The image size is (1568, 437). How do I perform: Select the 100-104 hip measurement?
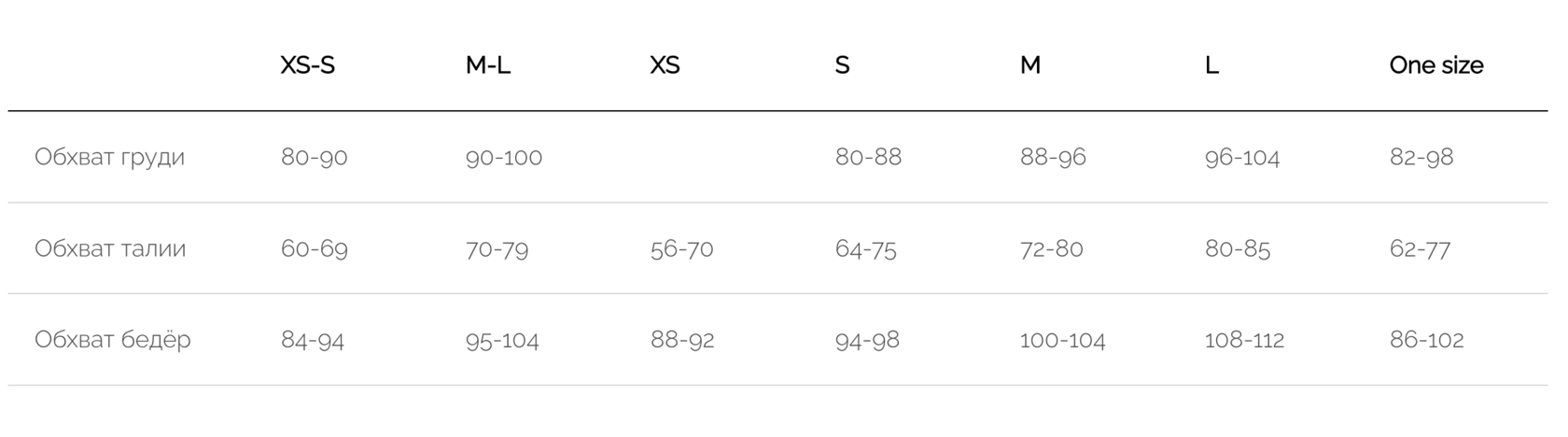click(x=1063, y=340)
